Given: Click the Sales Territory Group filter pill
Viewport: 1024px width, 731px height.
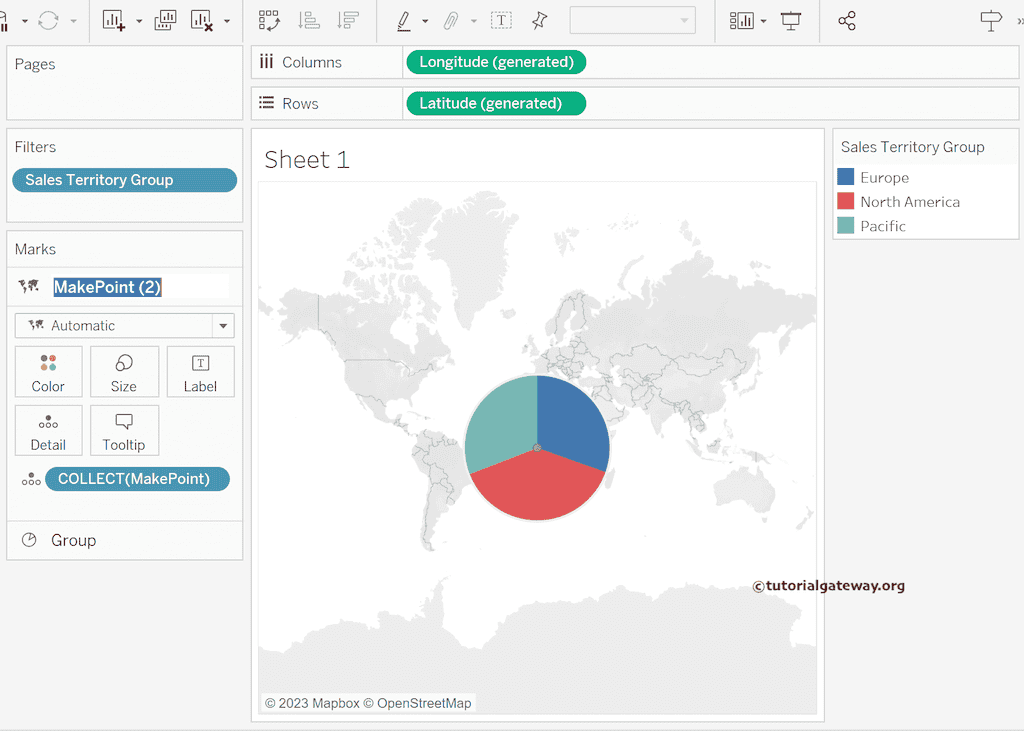Looking at the screenshot, I should point(124,180).
